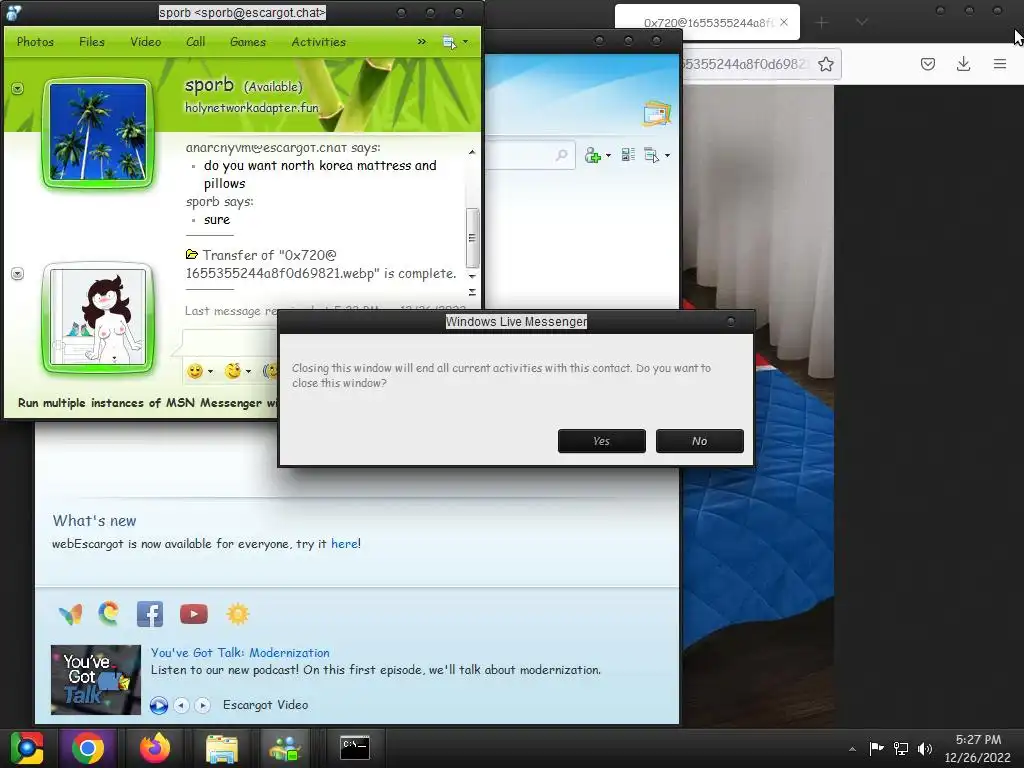Click the email inbox icon in main window

tap(656, 114)
